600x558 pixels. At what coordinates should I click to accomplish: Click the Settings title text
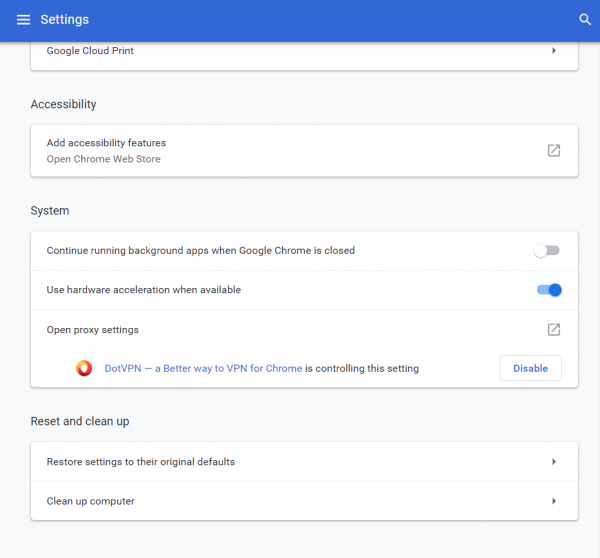click(x=65, y=20)
